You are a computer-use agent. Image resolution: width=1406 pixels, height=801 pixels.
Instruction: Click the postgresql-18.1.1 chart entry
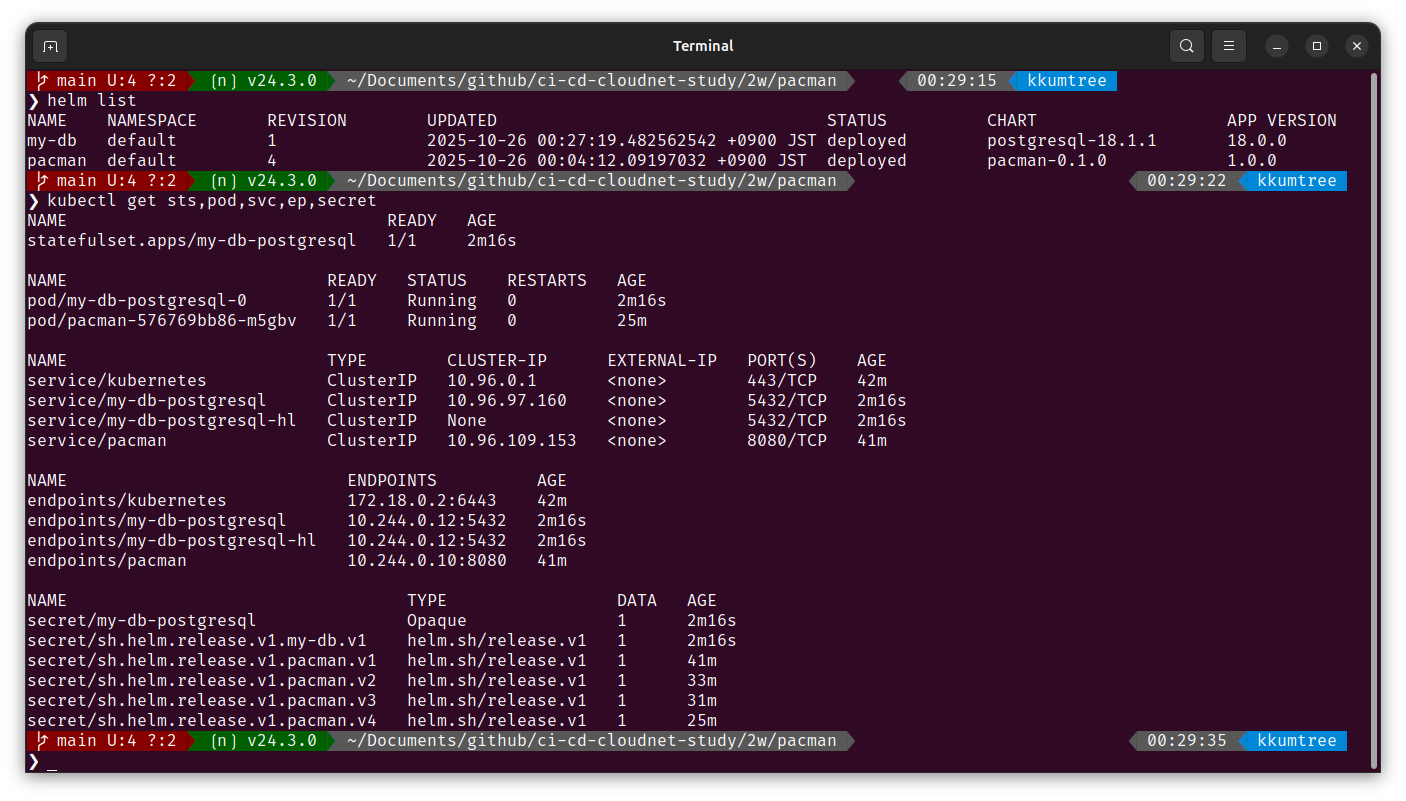pyautogui.click(x=1072, y=140)
